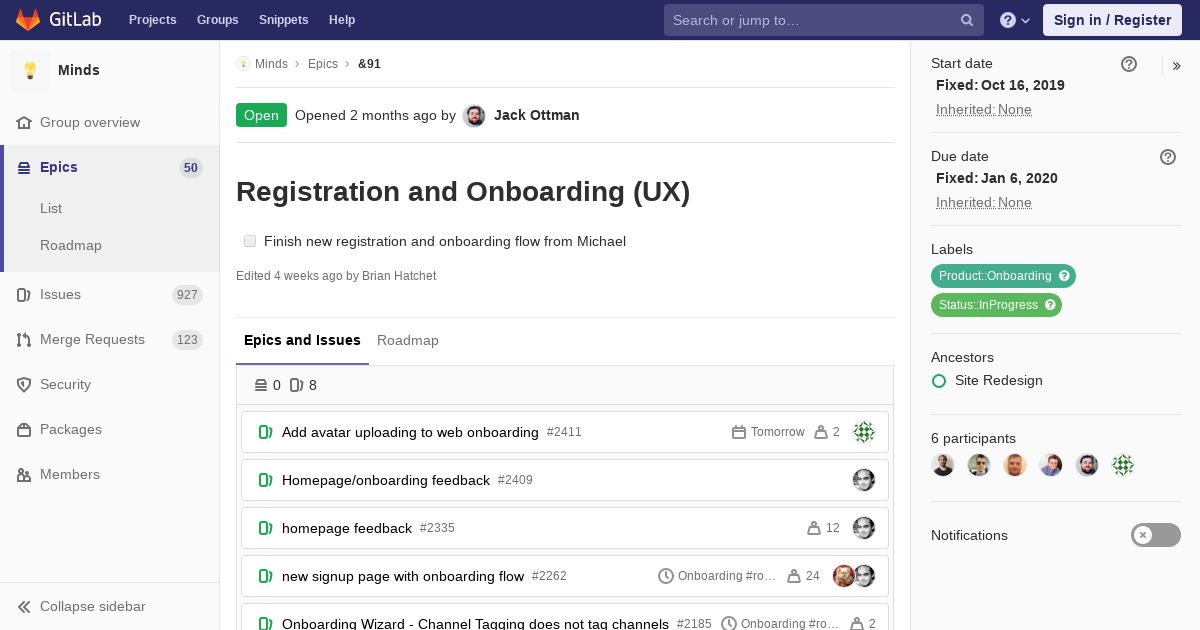Click the Inherited: None under Due date
Screen dimensions: 1200x630
984,202
